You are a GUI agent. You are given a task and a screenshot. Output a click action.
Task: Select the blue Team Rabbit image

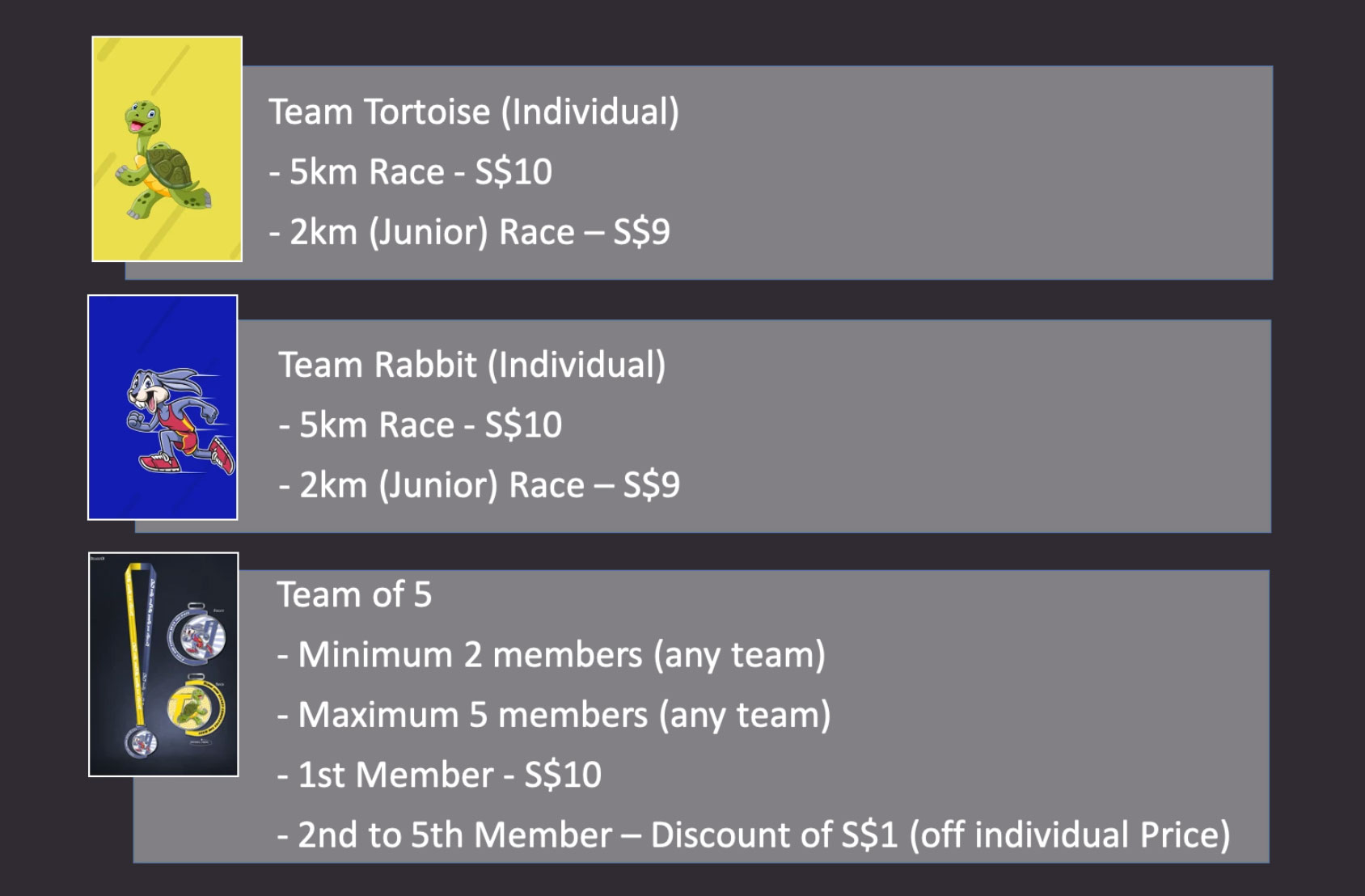point(163,408)
